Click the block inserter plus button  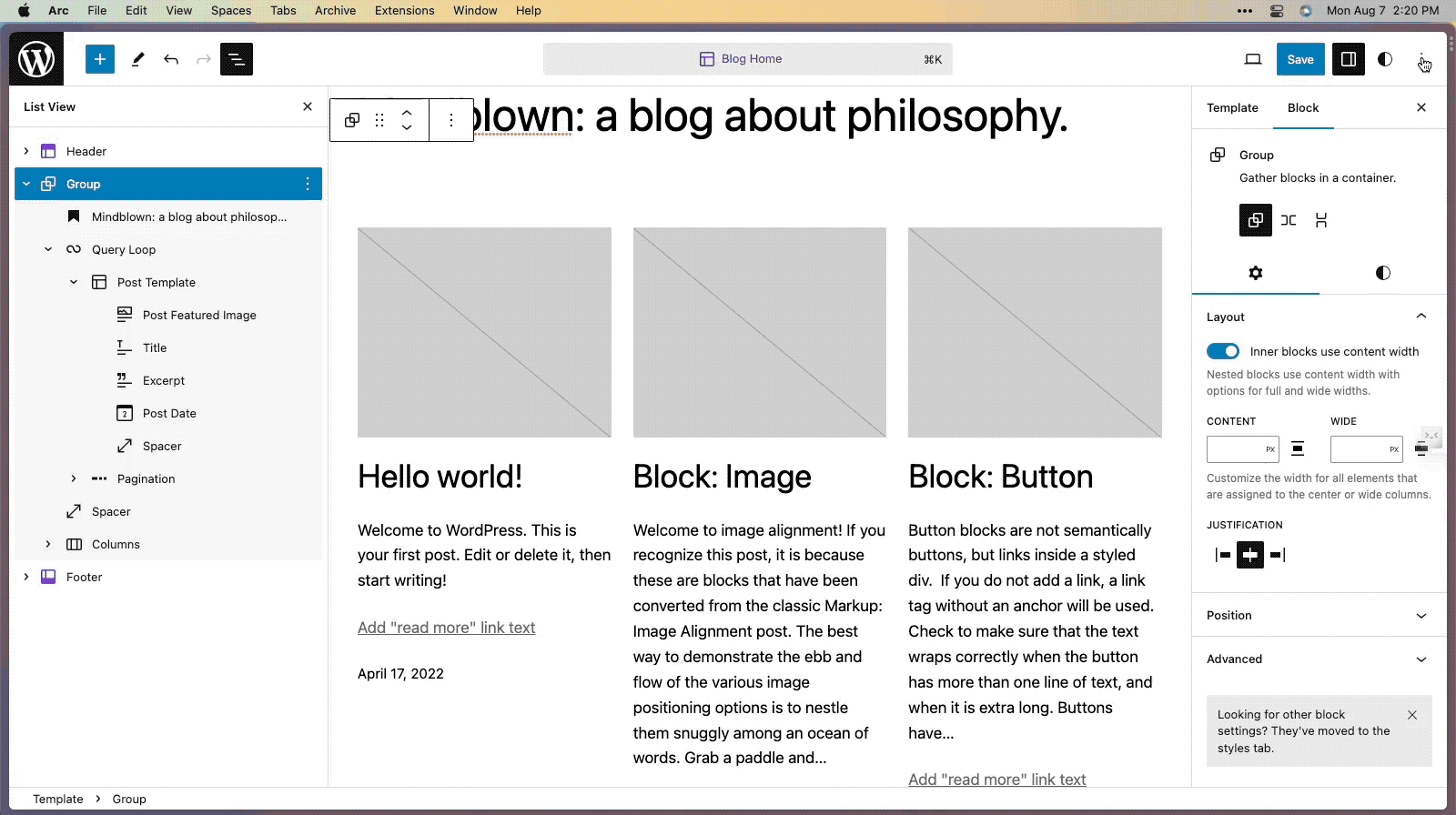click(x=100, y=59)
